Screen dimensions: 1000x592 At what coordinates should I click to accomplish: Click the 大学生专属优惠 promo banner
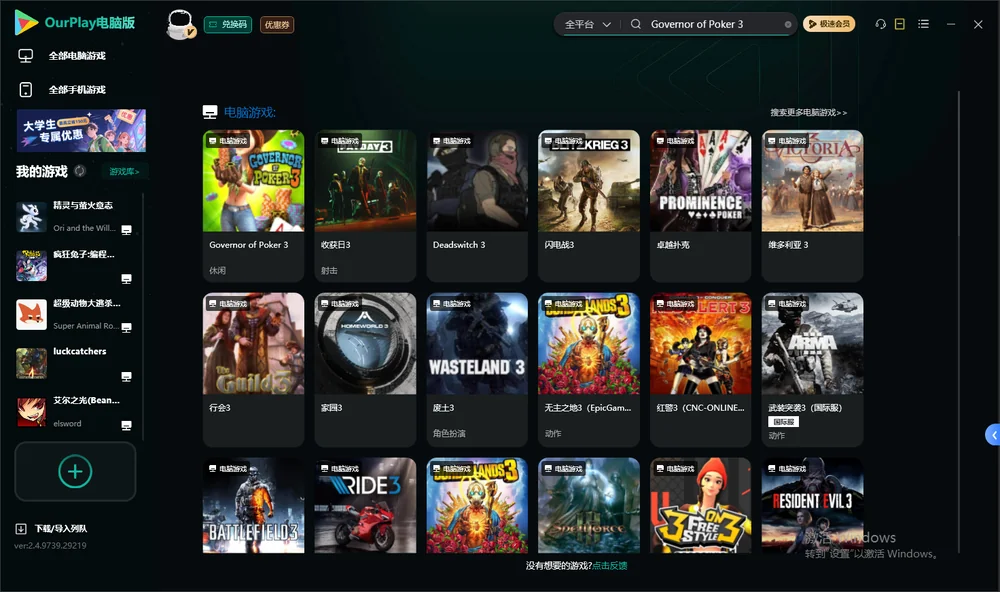click(82, 131)
